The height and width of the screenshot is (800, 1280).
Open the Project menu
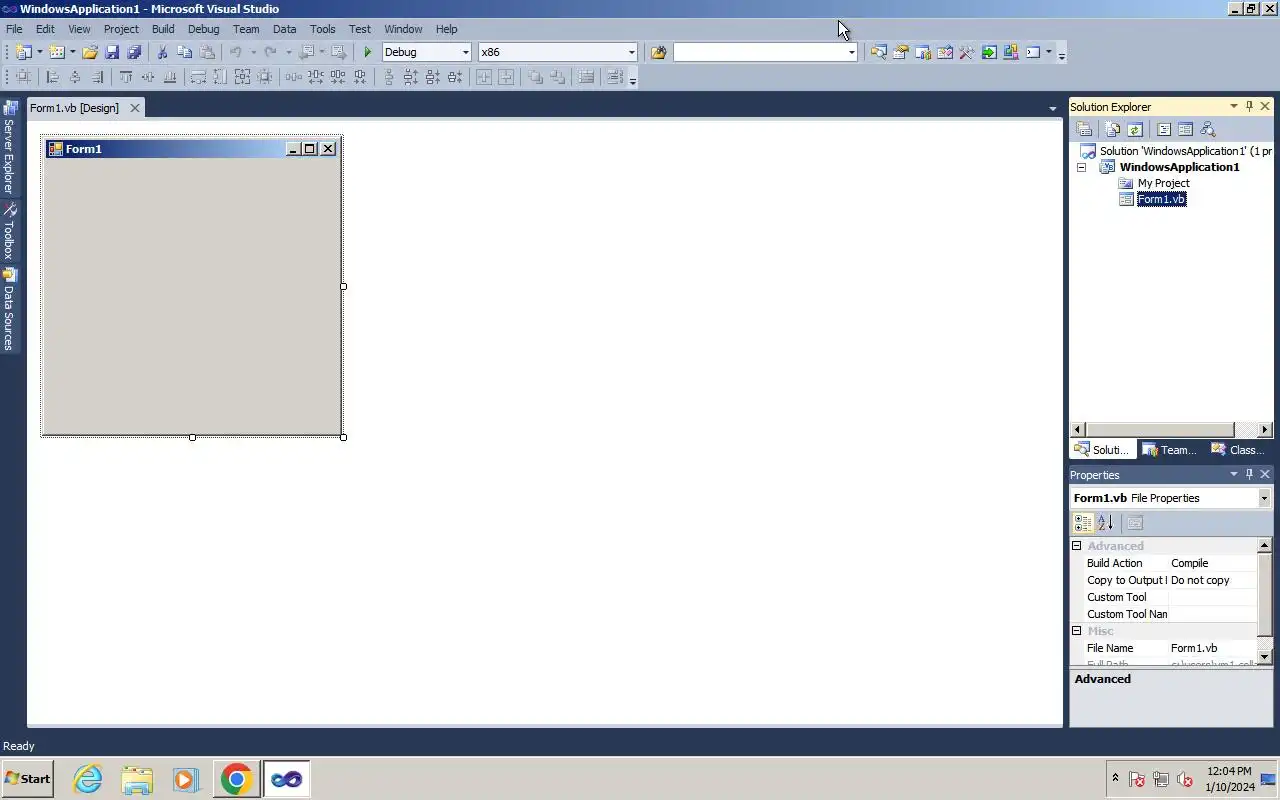121,29
